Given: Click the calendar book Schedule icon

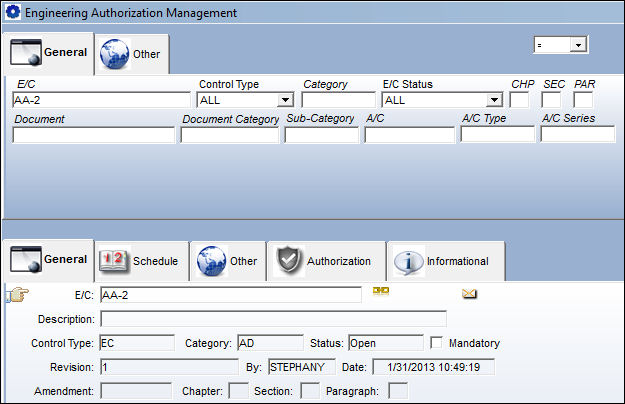Looking at the screenshot, I should click(x=114, y=261).
